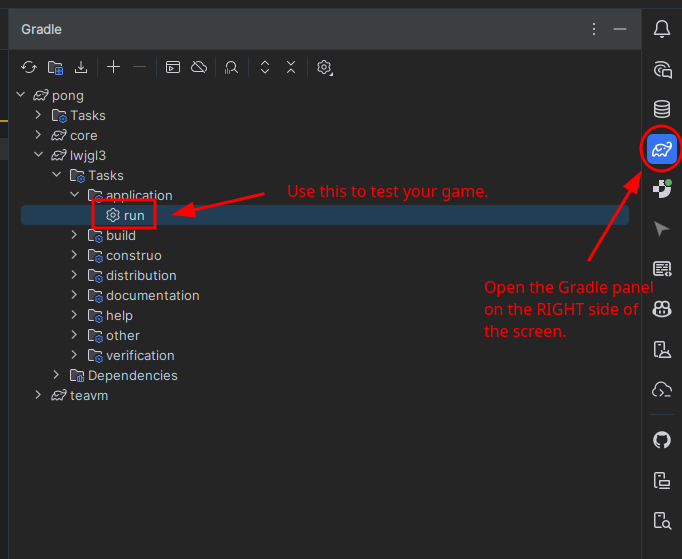Expand the core module node
Screen dimensions: 682x559
[x=38, y=135]
